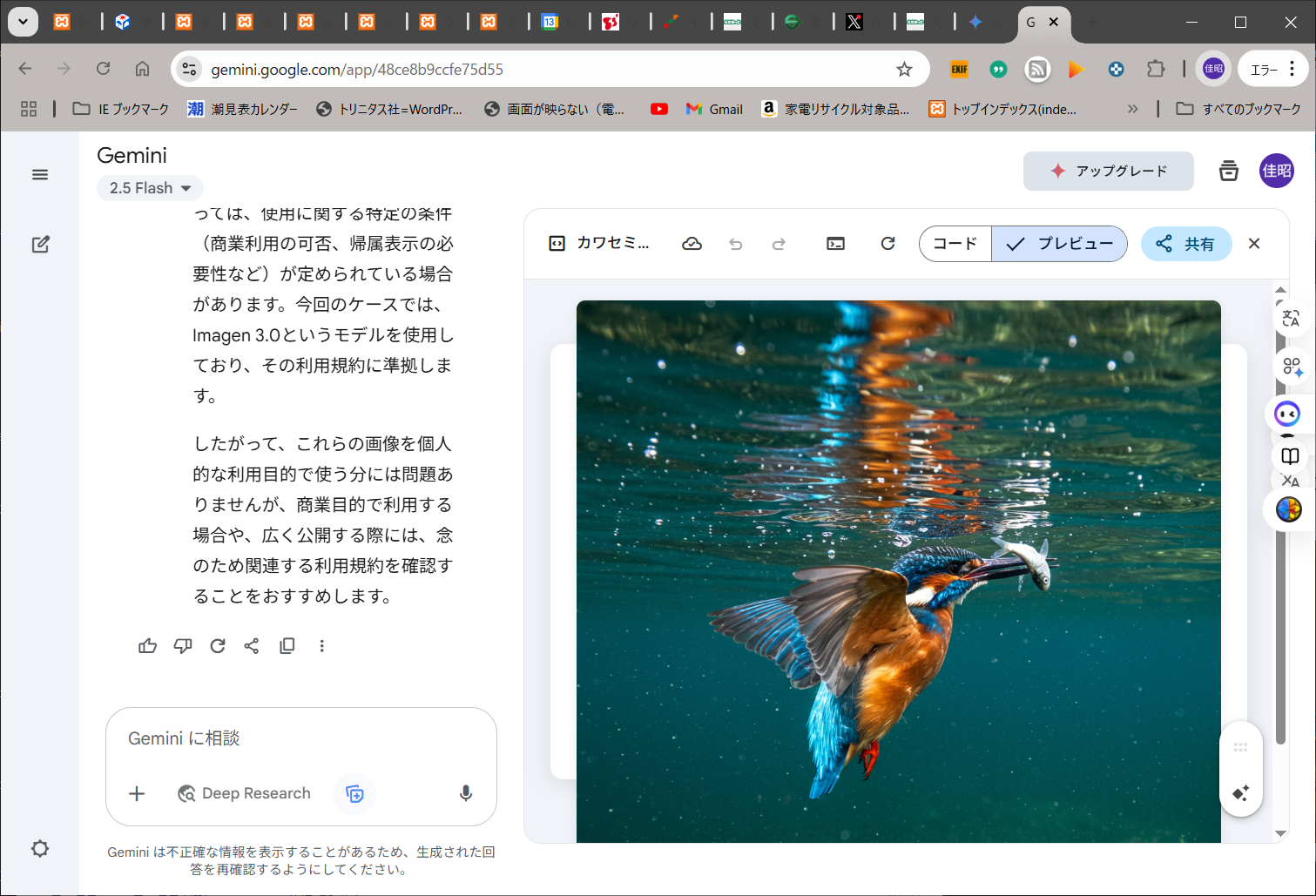Click the thumbs up icon on the response
Viewport: 1316px width, 896px height.
pyautogui.click(x=147, y=646)
